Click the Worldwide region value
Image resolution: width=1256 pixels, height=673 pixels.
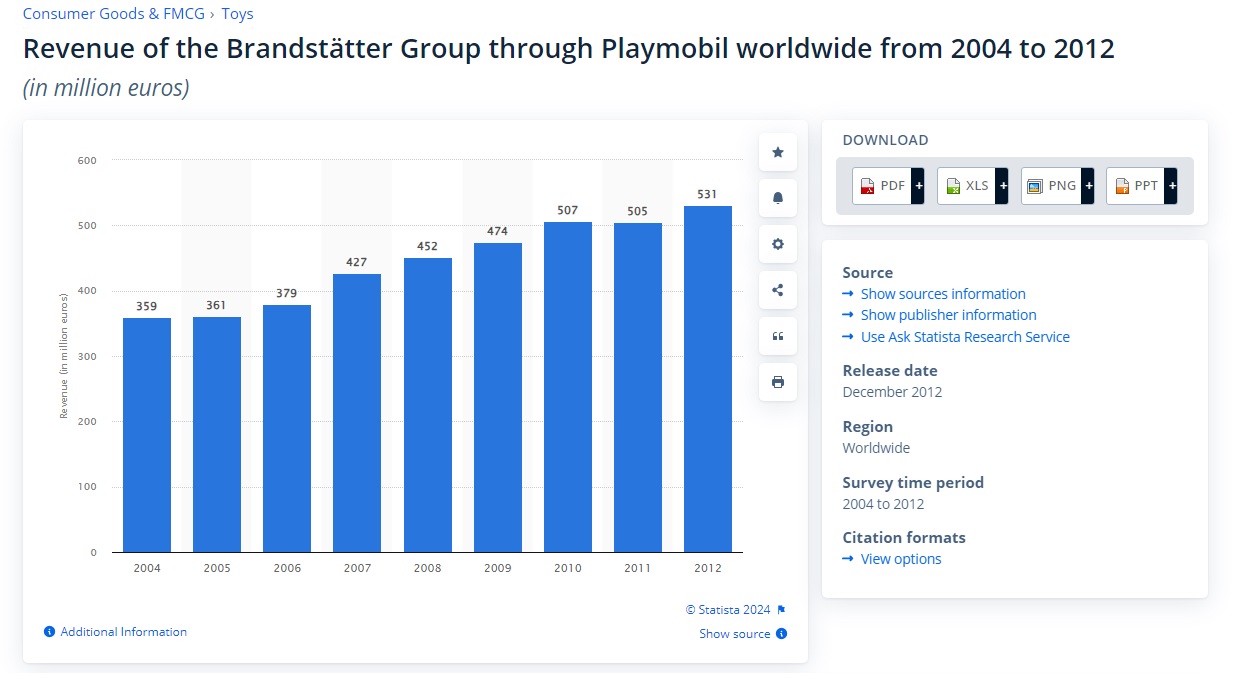pos(876,448)
